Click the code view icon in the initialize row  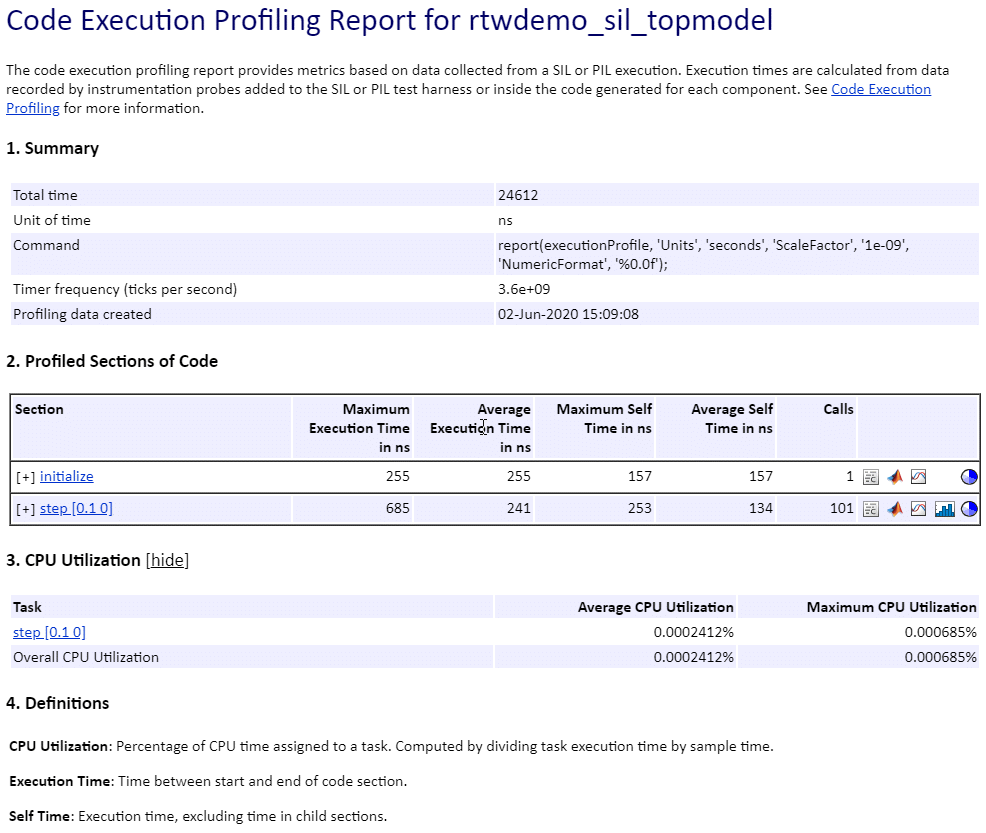[x=870, y=477]
